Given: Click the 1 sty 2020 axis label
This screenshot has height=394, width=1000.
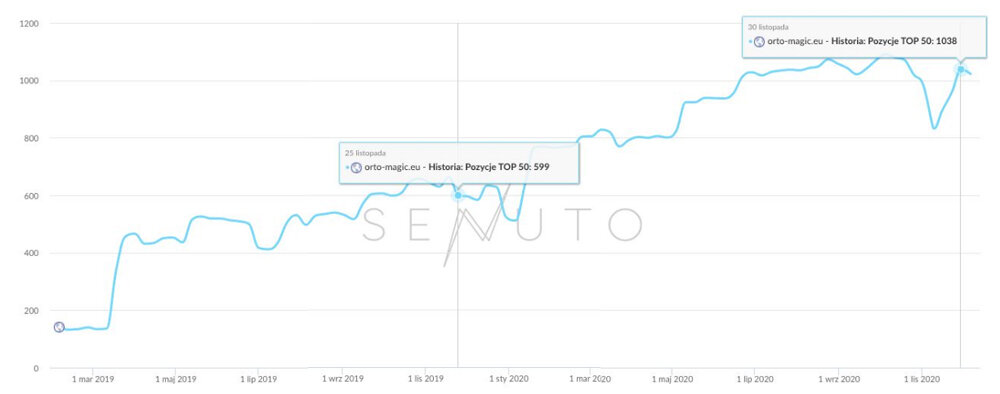Looking at the screenshot, I should [508, 379].
